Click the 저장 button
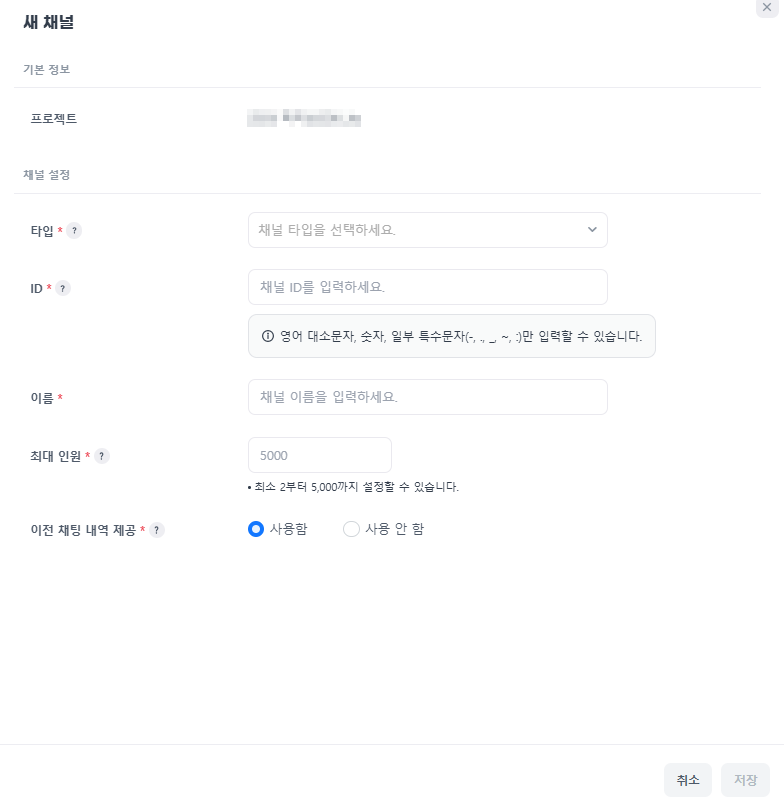 tap(745, 780)
